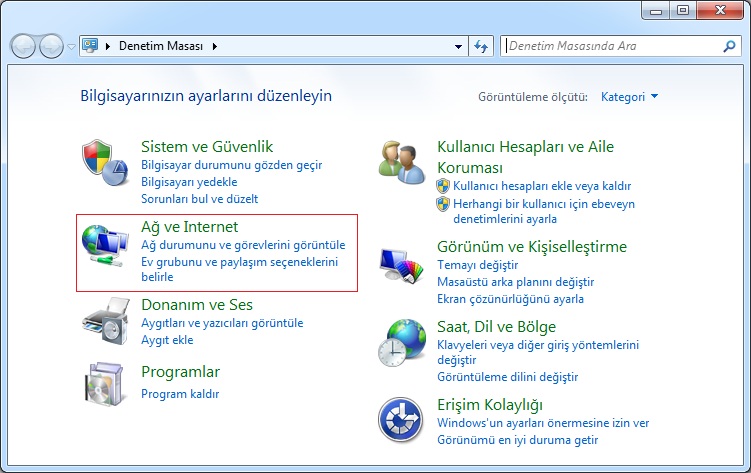Image resolution: width=751 pixels, height=473 pixels.
Task: Expand the arrow after Denetim Masası breadcrumb
Action: [x=214, y=46]
